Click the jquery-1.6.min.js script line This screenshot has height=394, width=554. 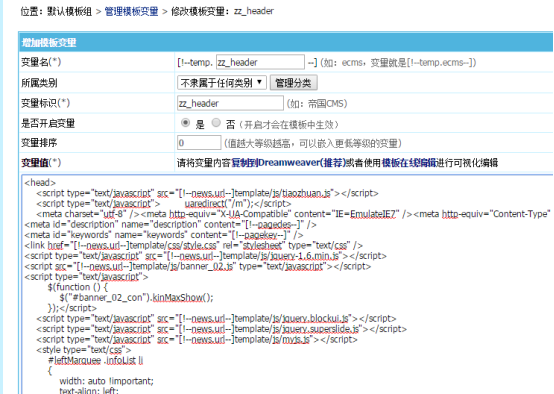click(x=206, y=255)
